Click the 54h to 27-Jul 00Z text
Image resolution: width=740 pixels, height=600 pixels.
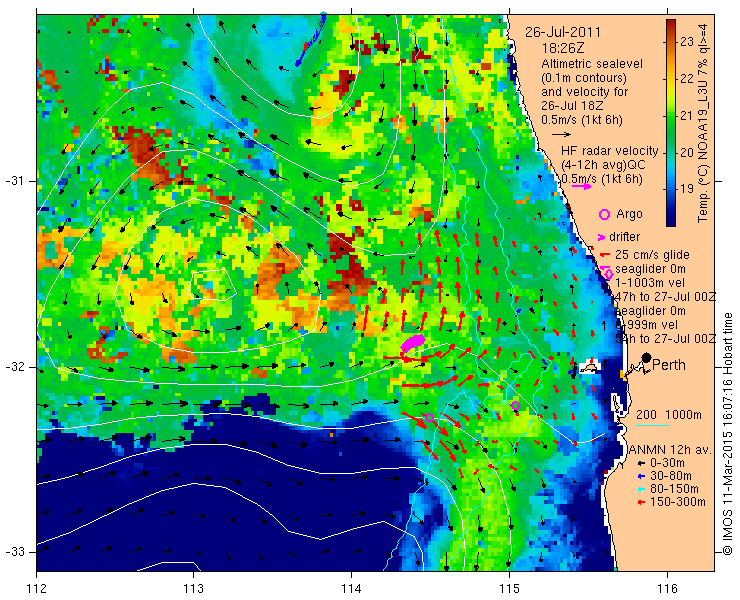click(x=665, y=339)
